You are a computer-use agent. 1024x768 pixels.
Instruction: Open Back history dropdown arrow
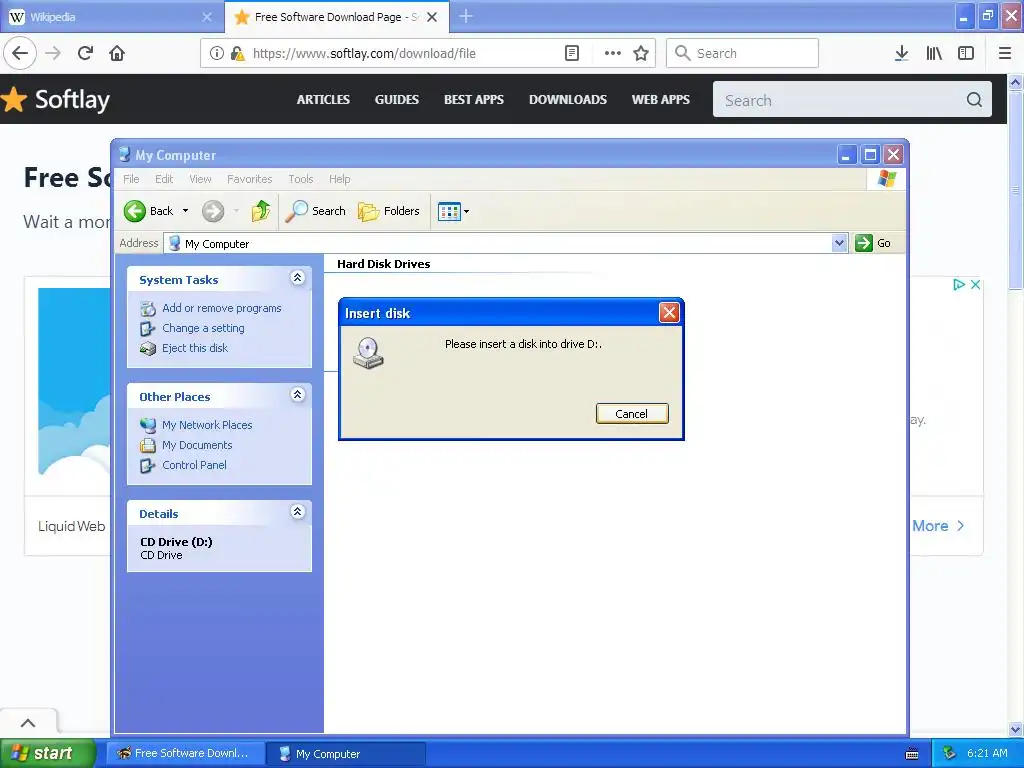[185, 211]
